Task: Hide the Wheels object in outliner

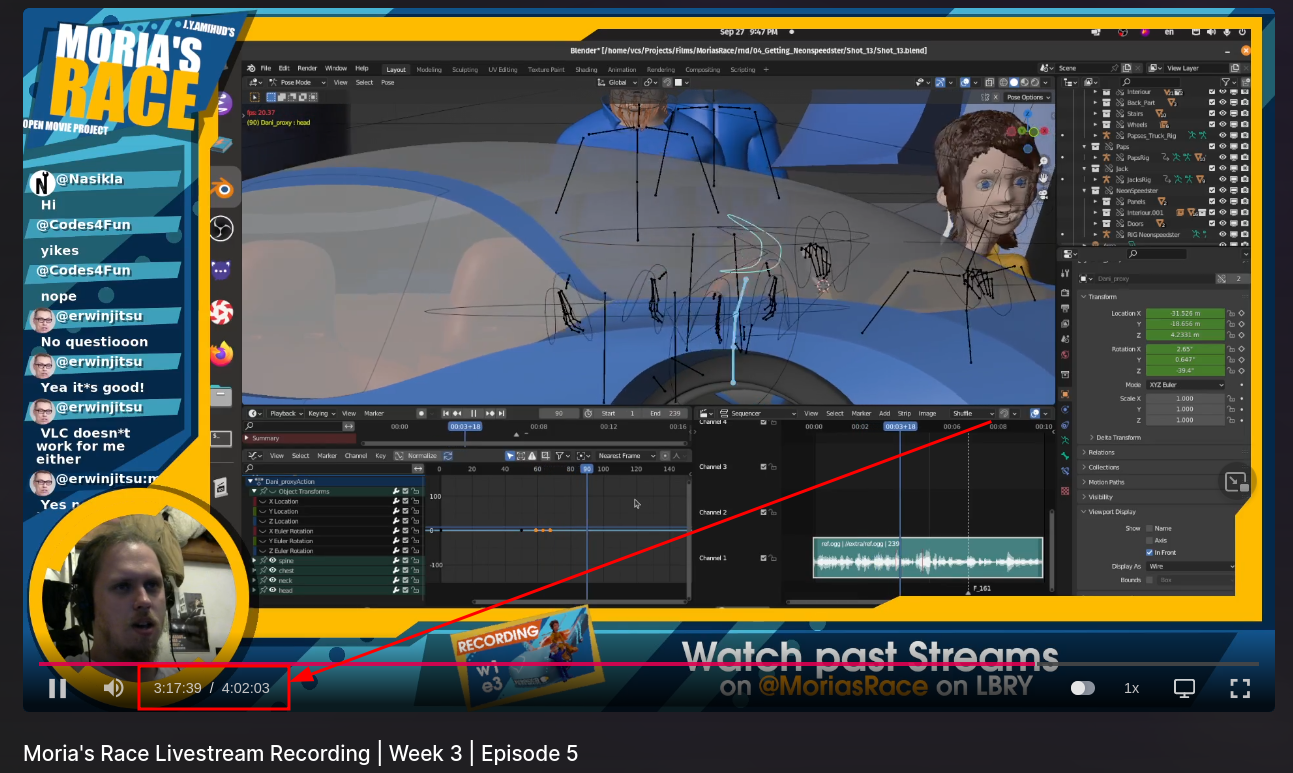Action: [x=1222, y=125]
